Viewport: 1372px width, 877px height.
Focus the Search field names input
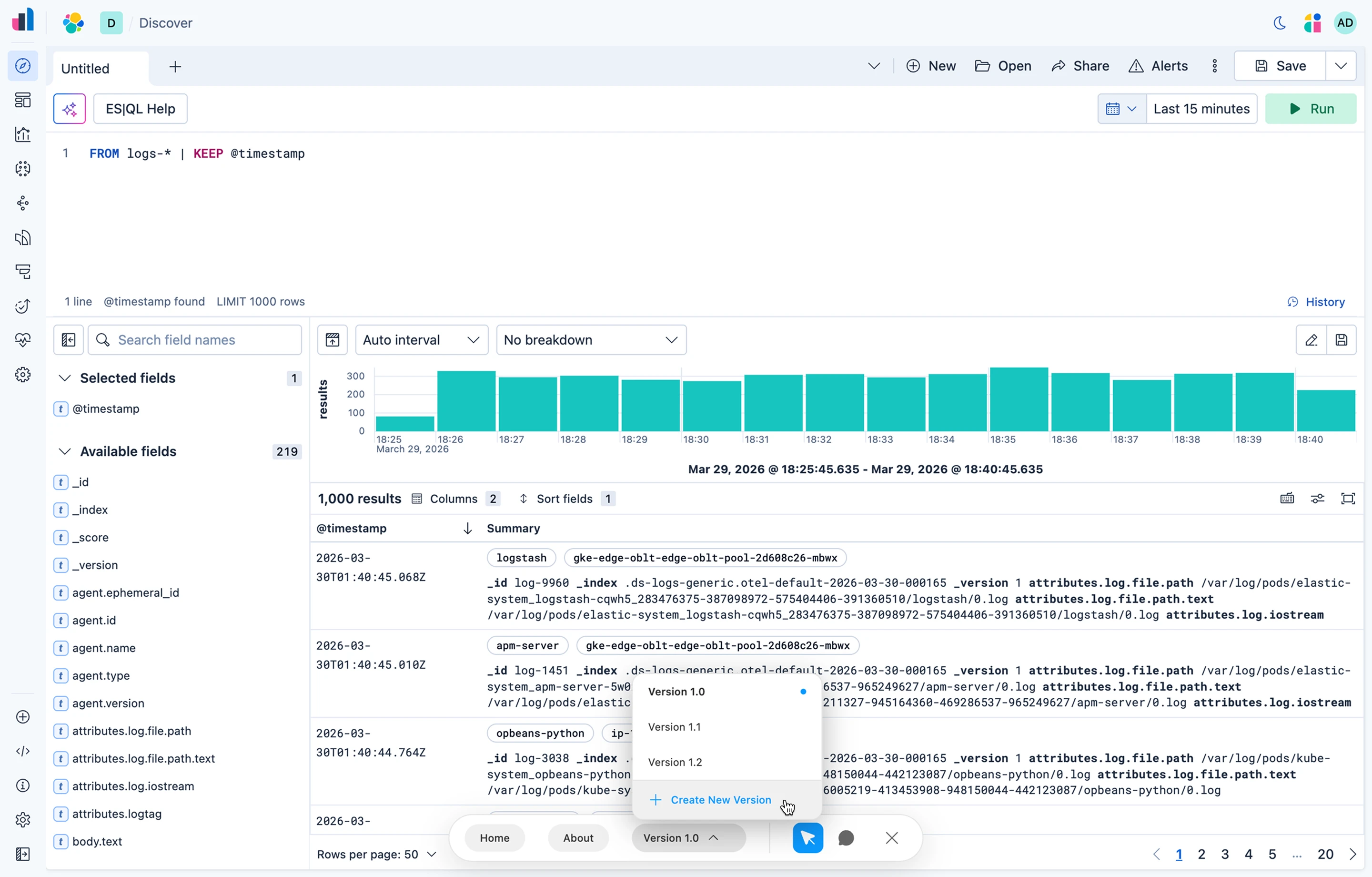[x=195, y=340]
